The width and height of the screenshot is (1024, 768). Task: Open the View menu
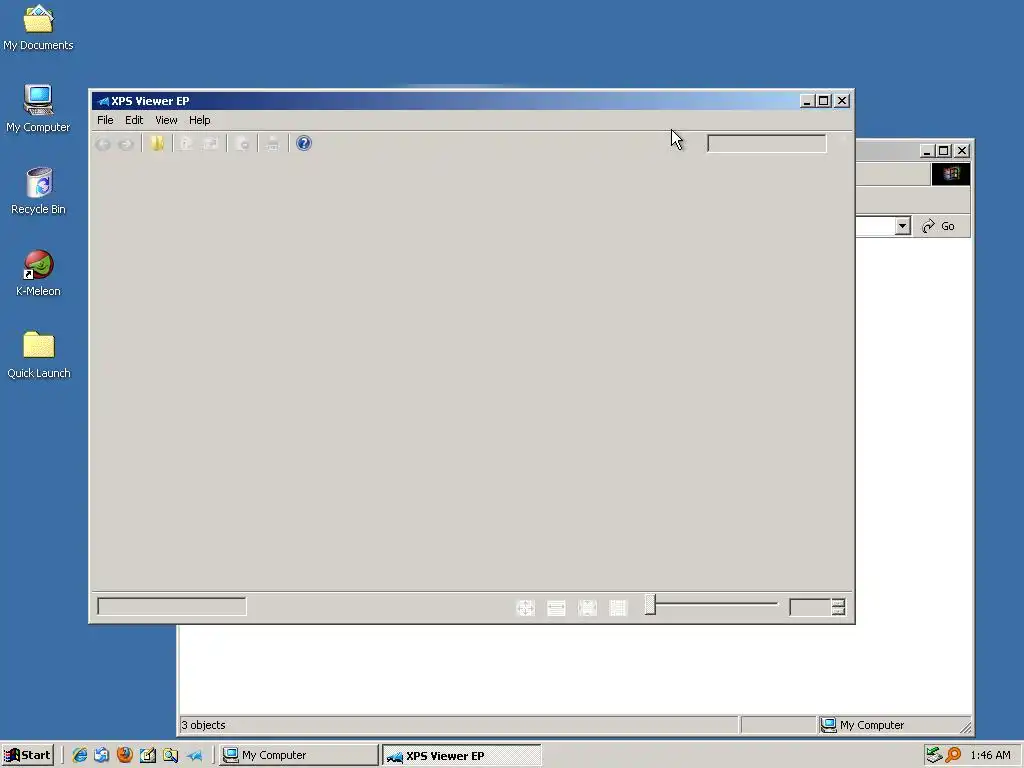166,120
